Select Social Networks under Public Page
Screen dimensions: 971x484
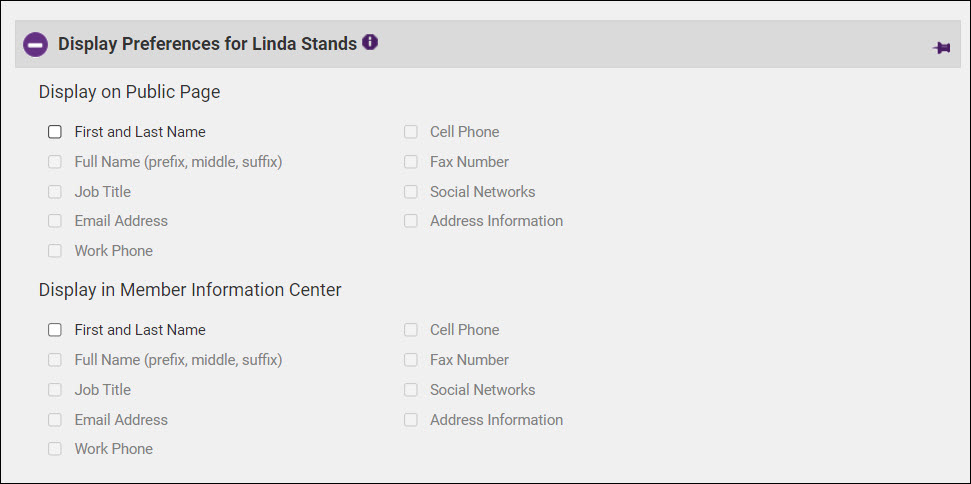click(411, 192)
